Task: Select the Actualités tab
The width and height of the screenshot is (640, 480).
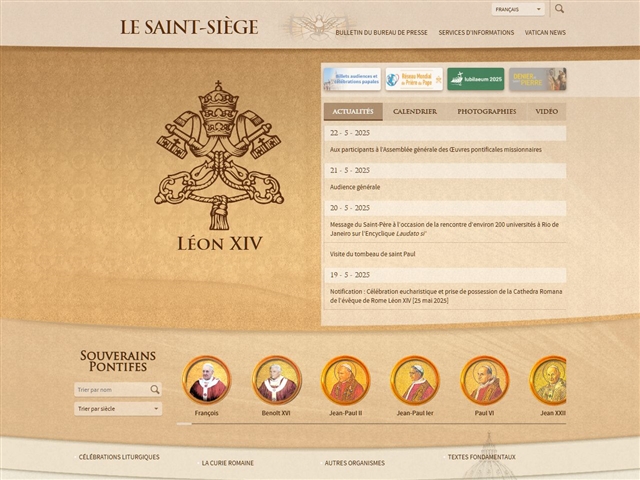Action: [x=353, y=111]
